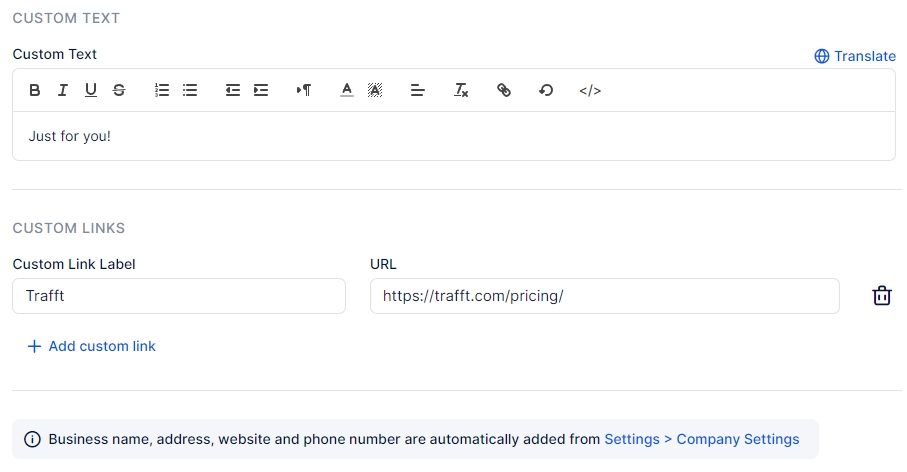
Task: Apply italic formatting in the editor
Action: click(63, 90)
